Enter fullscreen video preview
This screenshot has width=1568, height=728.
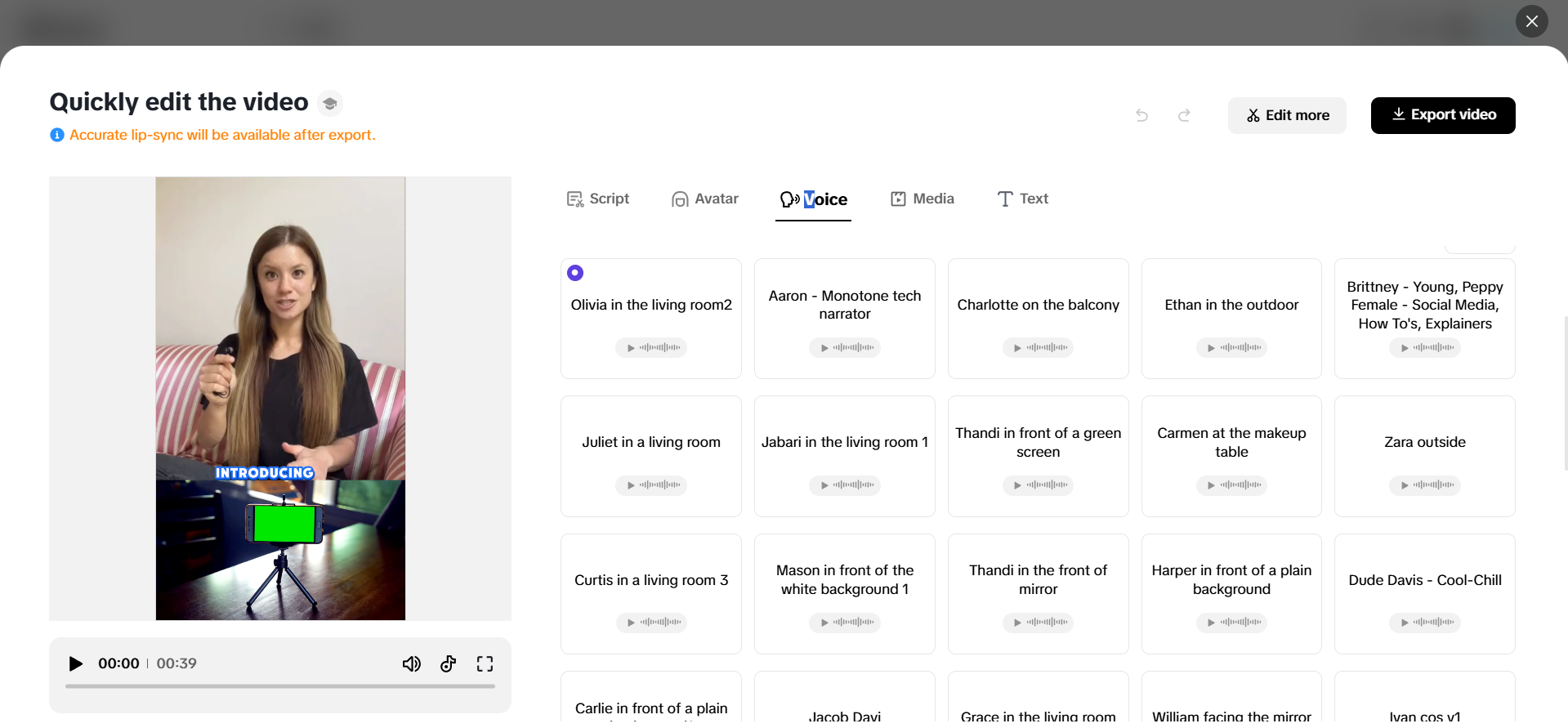click(x=485, y=663)
